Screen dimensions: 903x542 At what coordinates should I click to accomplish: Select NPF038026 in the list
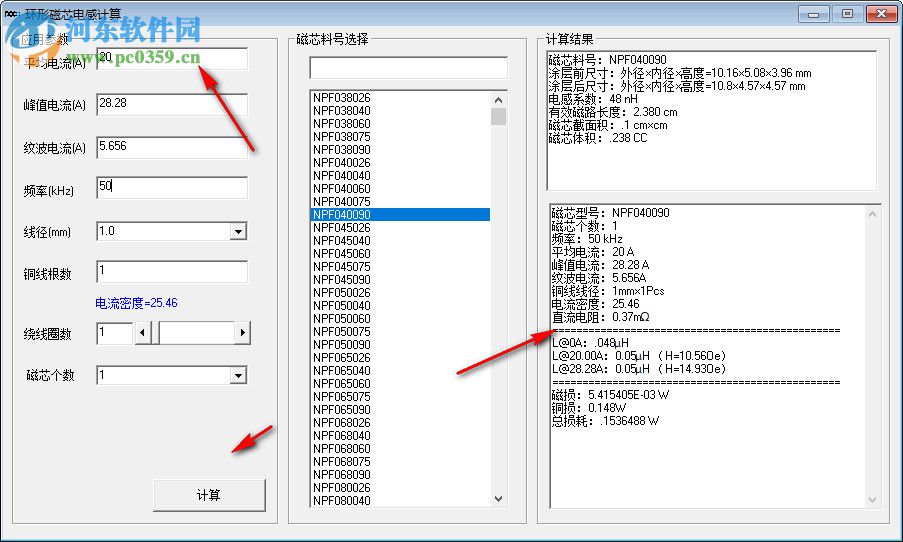coord(400,98)
